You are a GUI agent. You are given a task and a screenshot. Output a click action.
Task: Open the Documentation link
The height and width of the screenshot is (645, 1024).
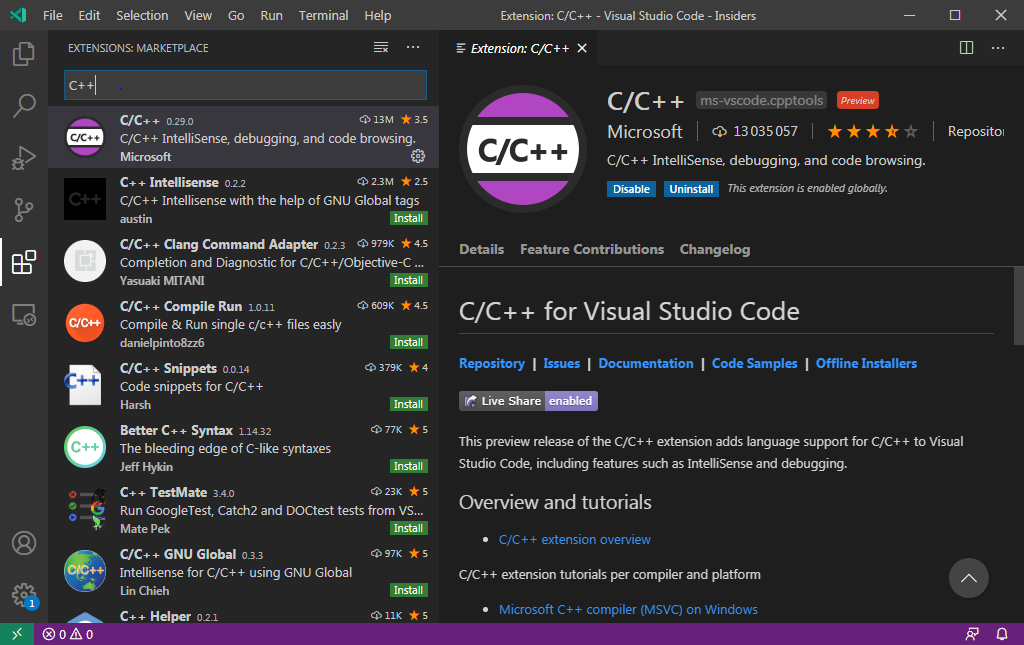pos(645,363)
